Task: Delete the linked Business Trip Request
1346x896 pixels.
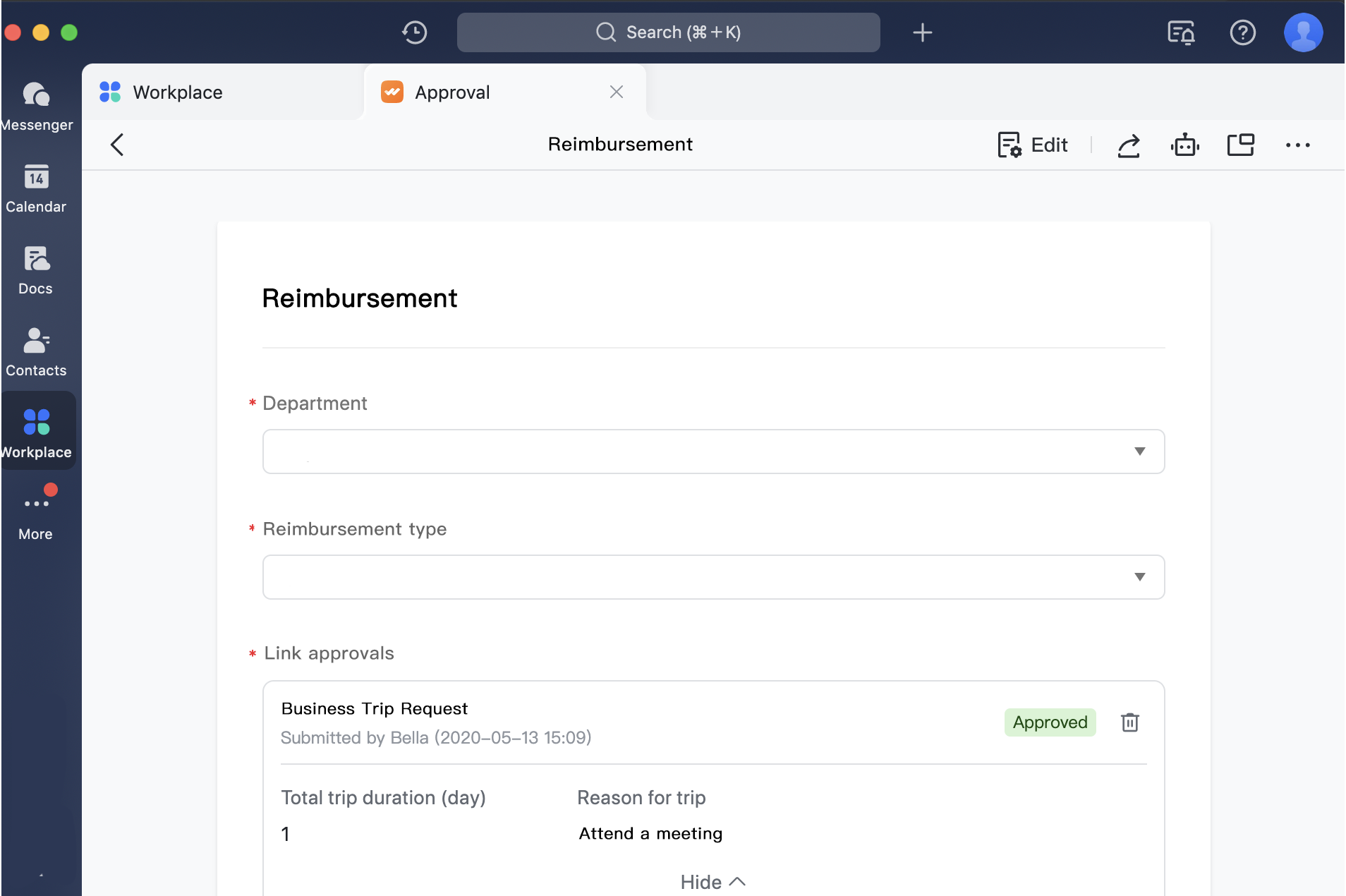Action: 1129,722
